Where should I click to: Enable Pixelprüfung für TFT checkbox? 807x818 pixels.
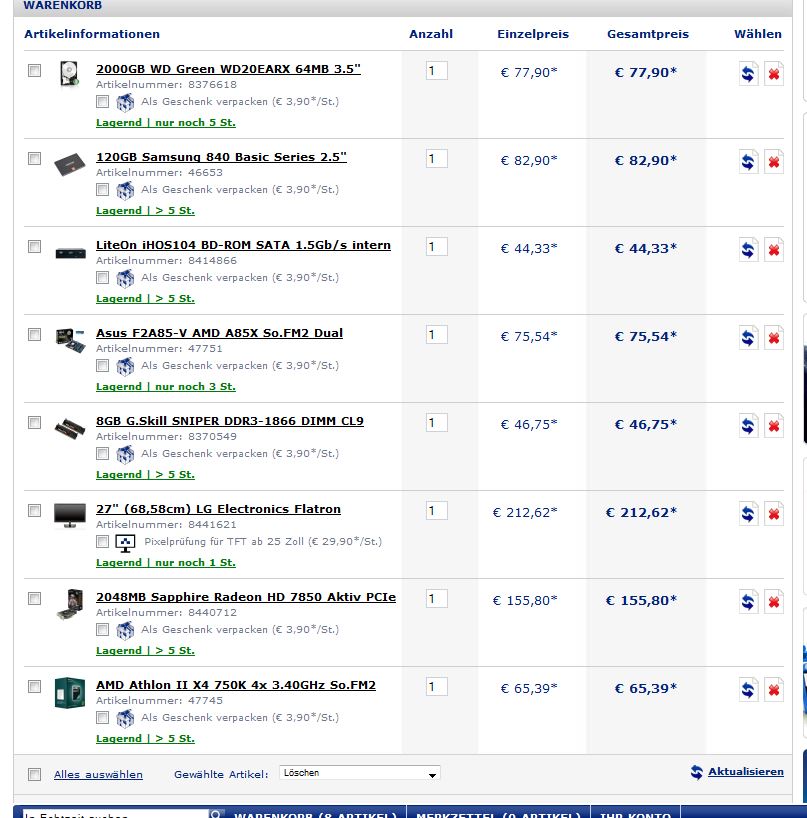pyautogui.click(x=103, y=542)
